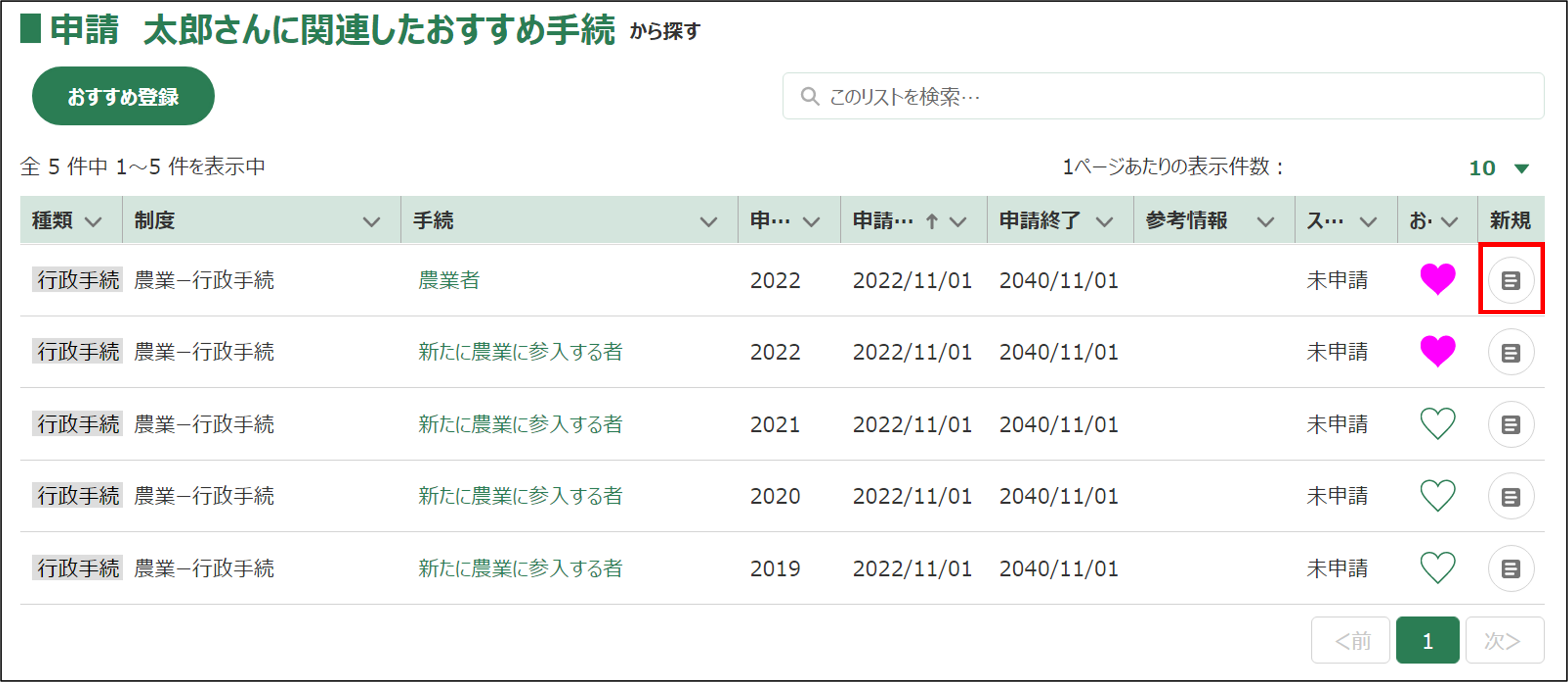1568x682 pixels.
Task: Click the search magnifier icon
Action: [809, 96]
